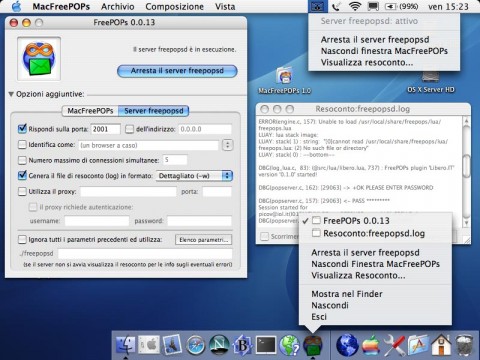Choose Visualizza resoconto... in status menu
This screenshot has height=360, width=480.
tap(384, 62)
